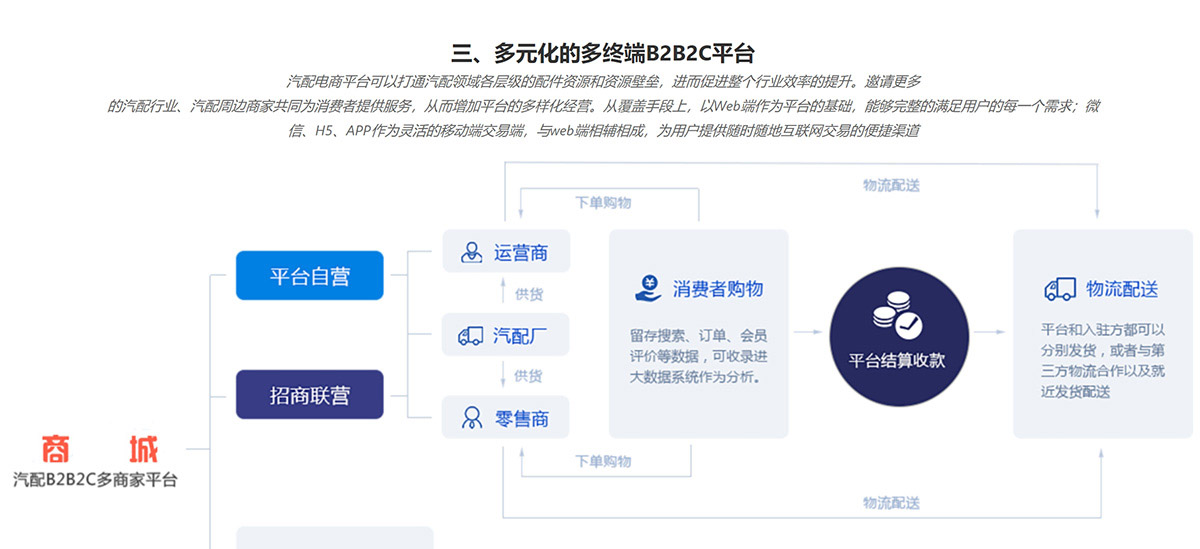Screen dimensions: 1200x549
Task: Click the 供货 label between 运营商 and 汽配厂
Action: point(528,294)
